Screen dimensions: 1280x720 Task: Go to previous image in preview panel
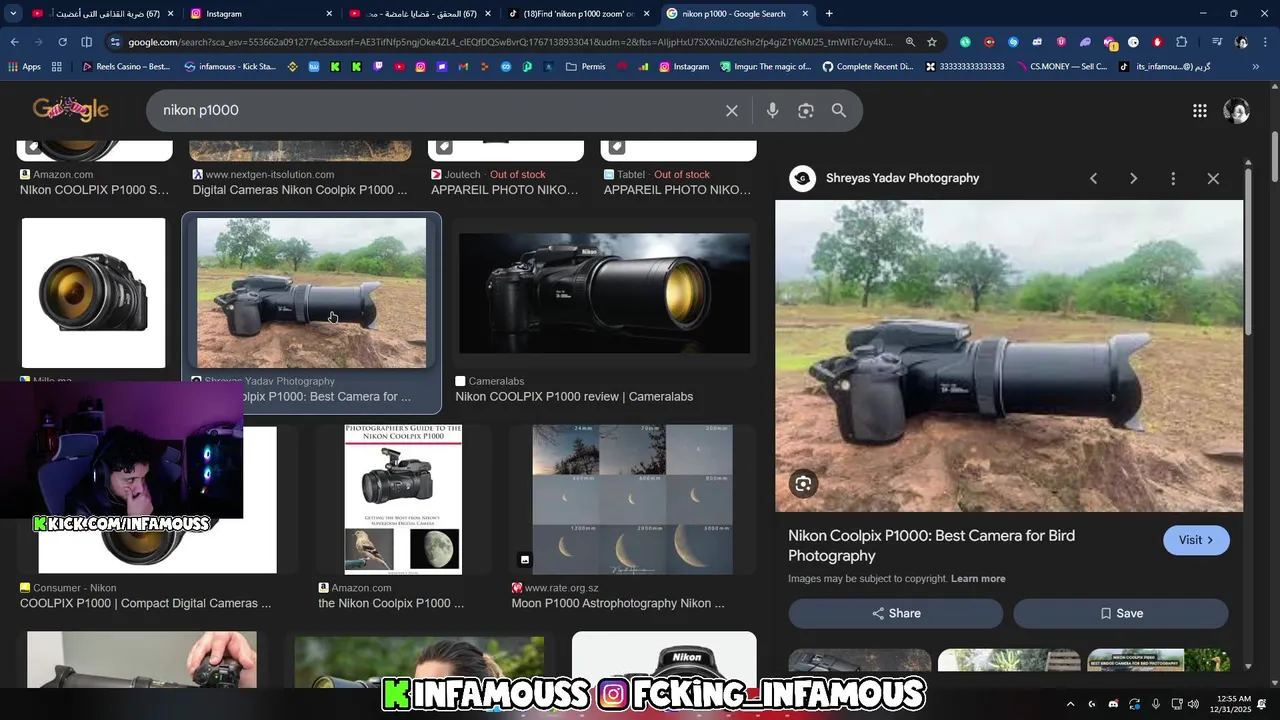1093,178
